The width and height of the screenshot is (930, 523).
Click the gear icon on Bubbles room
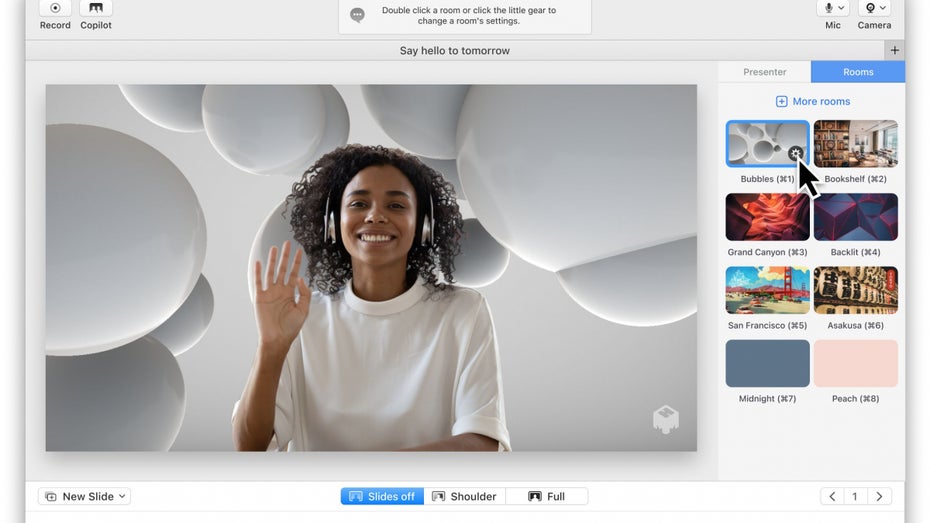pyautogui.click(x=795, y=154)
